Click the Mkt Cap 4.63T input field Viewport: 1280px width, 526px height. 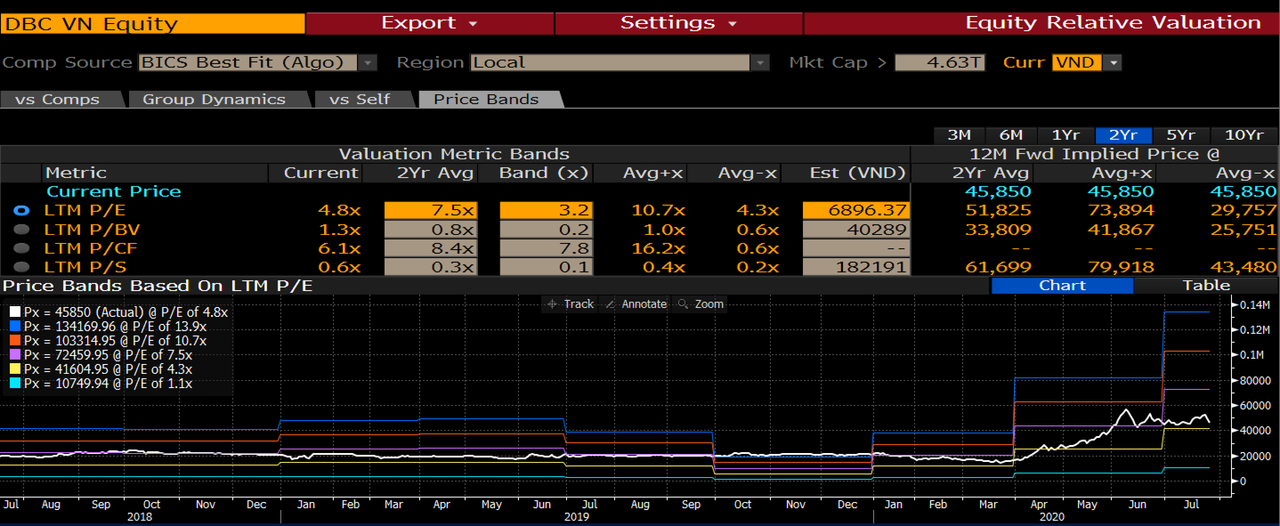(940, 63)
